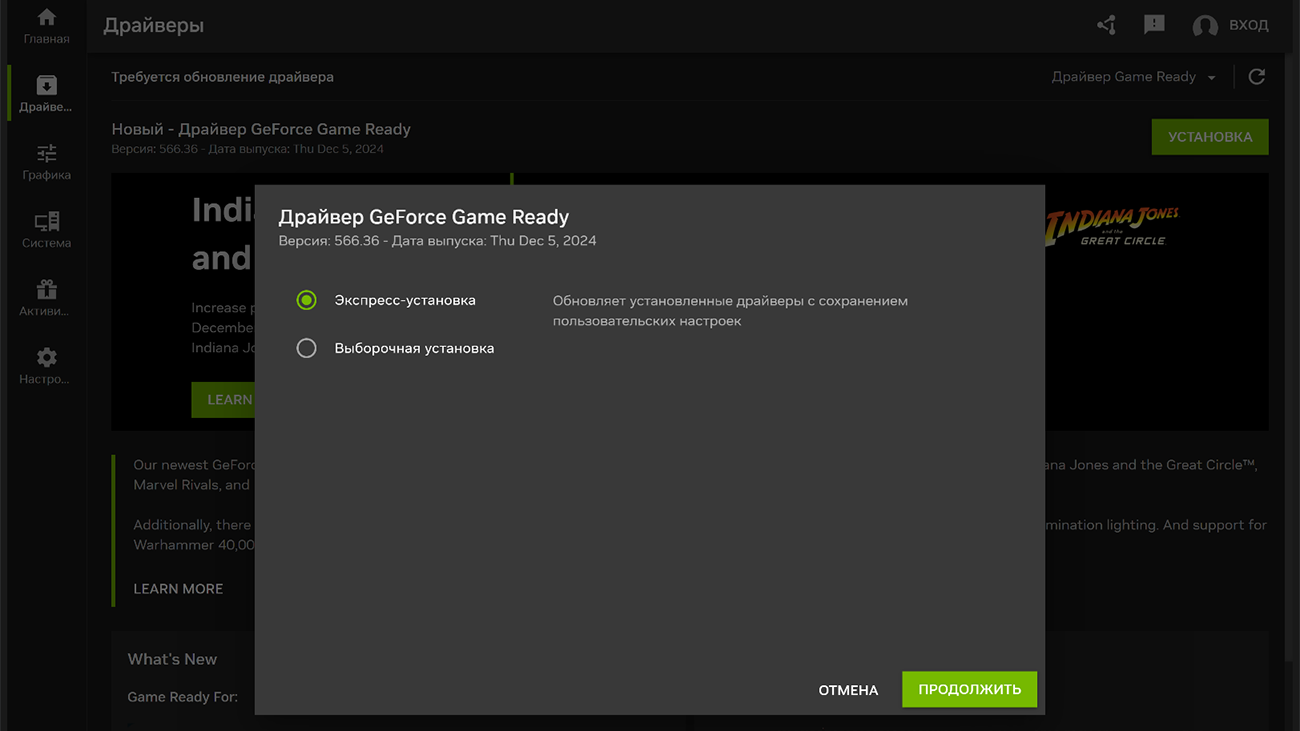The image size is (1300, 731).
Task: Click the feedback message icon
Action: click(1154, 25)
